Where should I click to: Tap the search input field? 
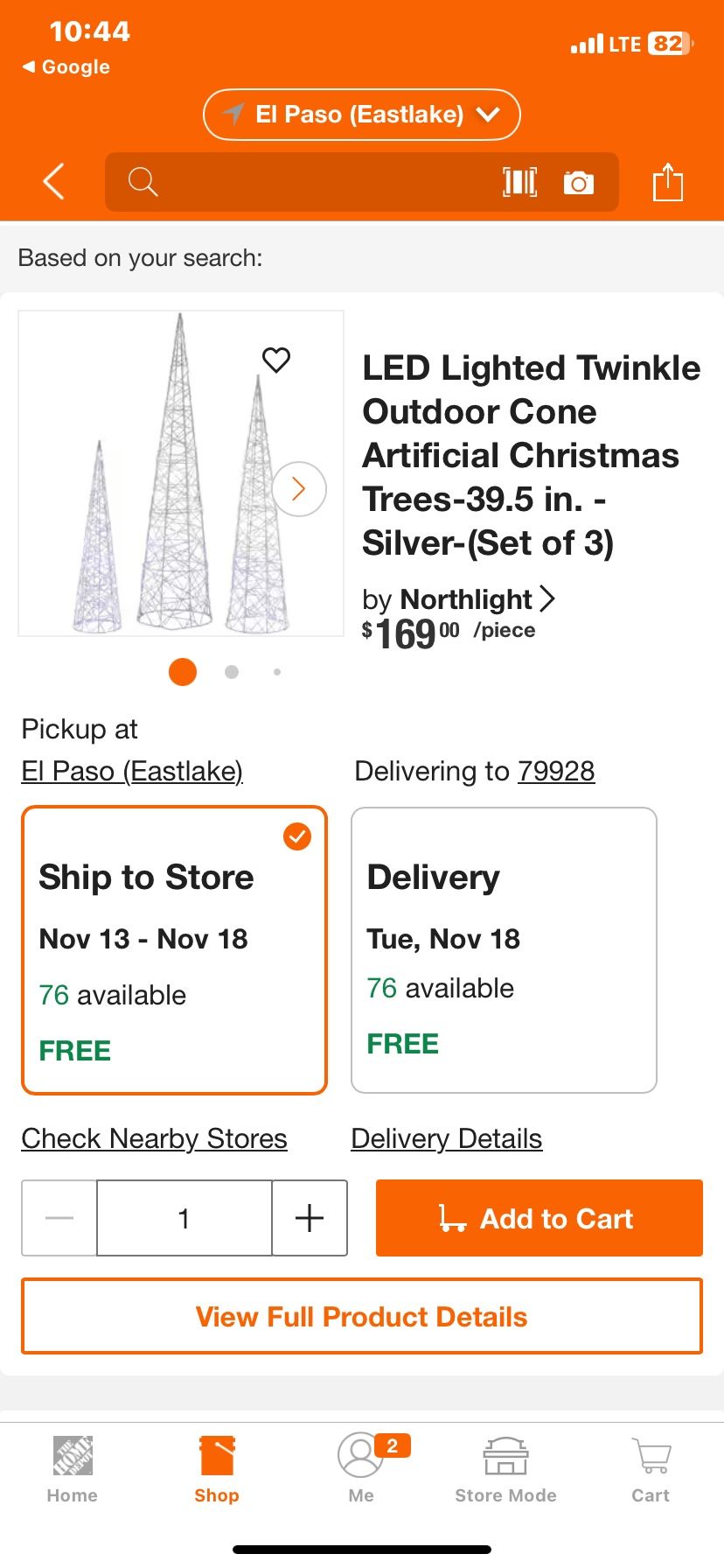pyautogui.click(x=315, y=182)
